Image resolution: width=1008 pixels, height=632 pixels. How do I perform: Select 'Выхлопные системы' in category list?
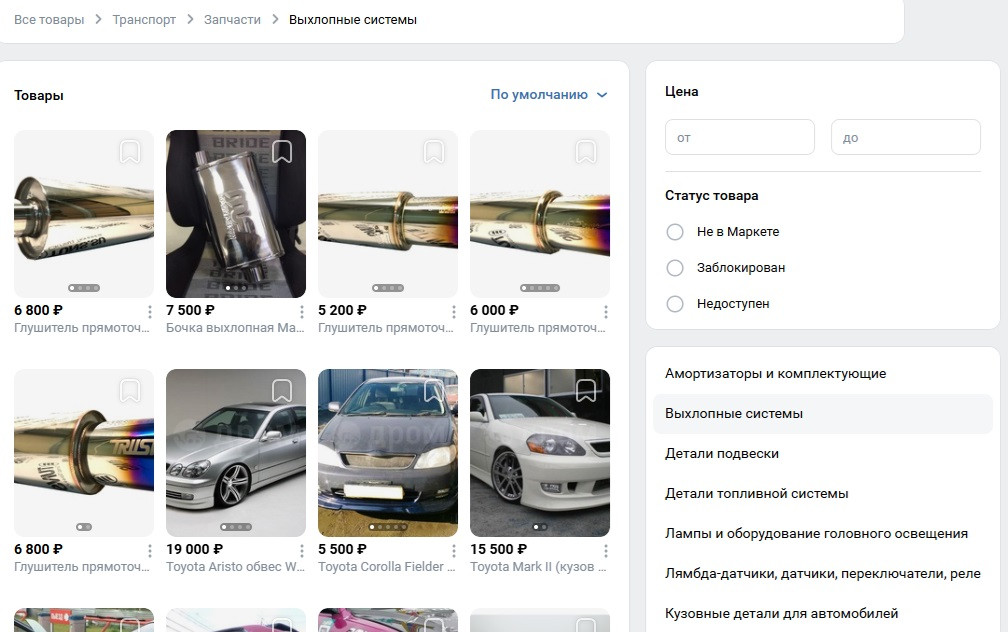[x=823, y=413]
